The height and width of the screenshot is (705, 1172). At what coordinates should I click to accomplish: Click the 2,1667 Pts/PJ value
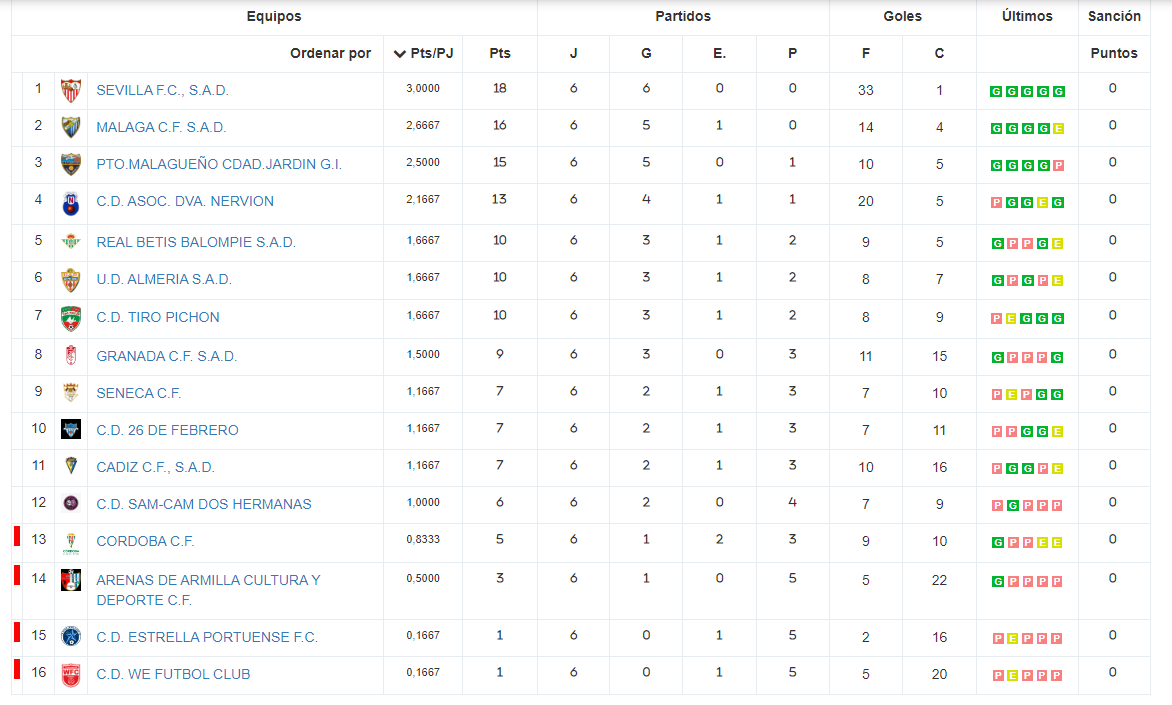(423, 200)
